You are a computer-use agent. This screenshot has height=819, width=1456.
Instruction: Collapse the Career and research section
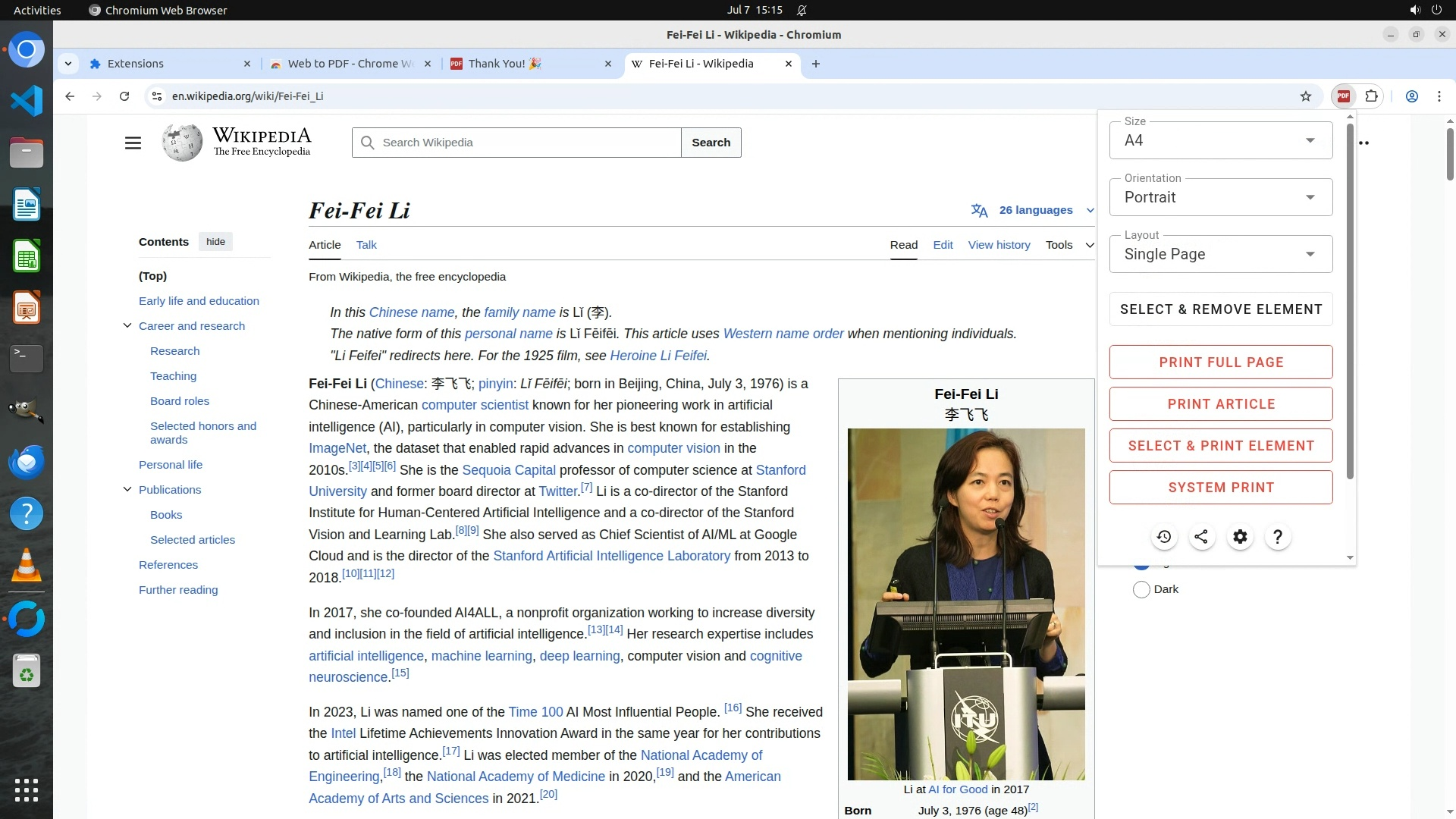127,326
